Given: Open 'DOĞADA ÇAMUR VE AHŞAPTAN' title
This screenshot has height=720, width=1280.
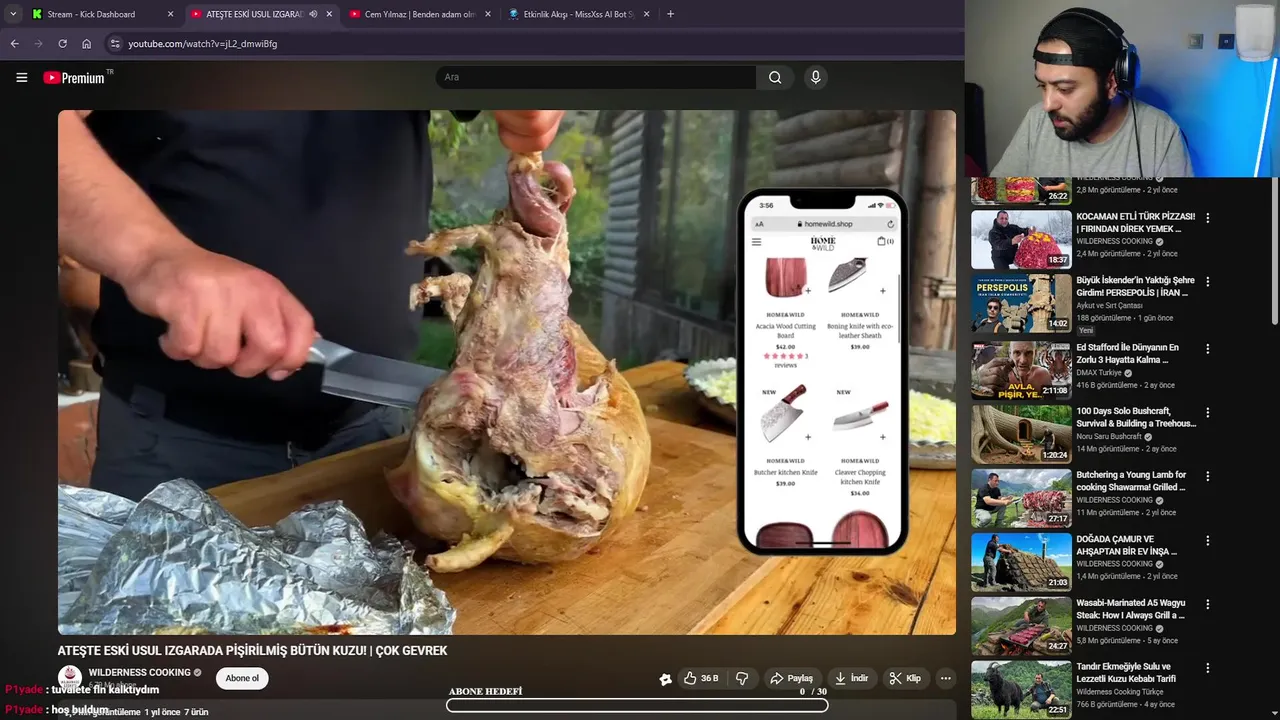Looking at the screenshot, I should (1127, 545).
